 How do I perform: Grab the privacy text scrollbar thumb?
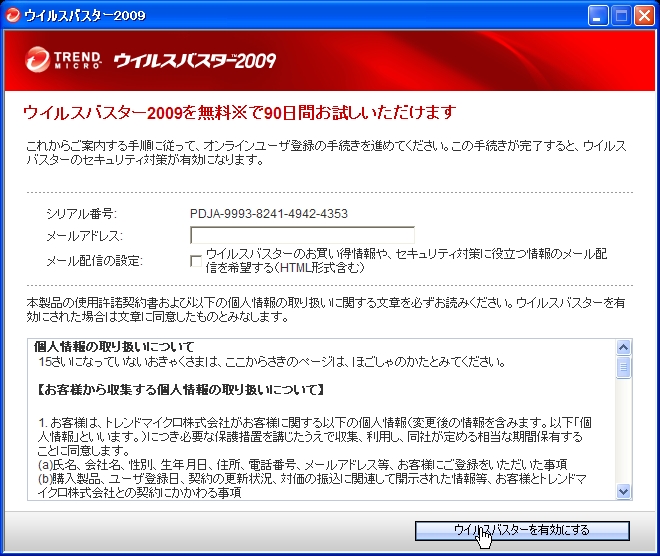point(623,367)
